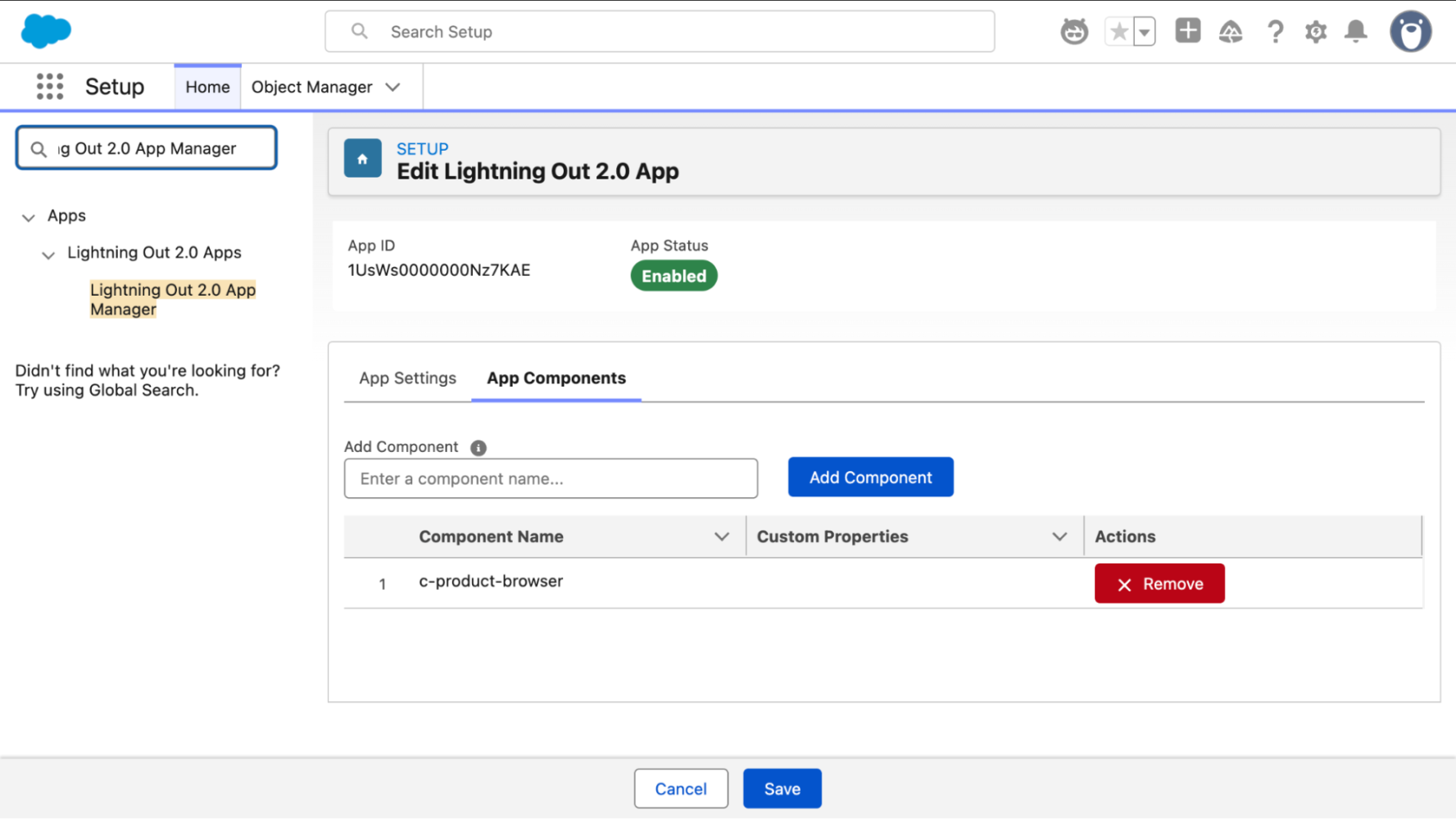Image resolution: width=1456 pixels, height=819 pixels.
Task: Show info tooltip next to Add Component
Action: tap(479, 448)
